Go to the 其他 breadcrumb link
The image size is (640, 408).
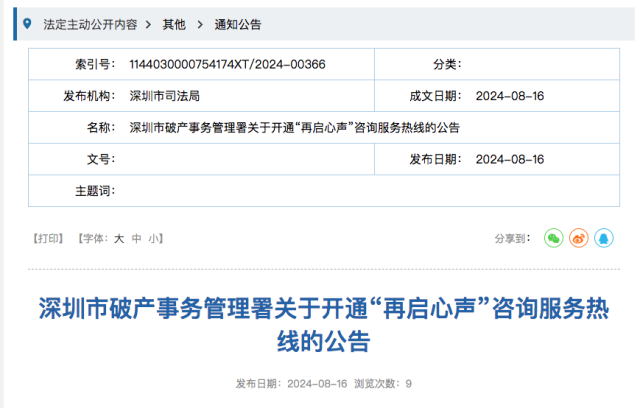(174, 24)
